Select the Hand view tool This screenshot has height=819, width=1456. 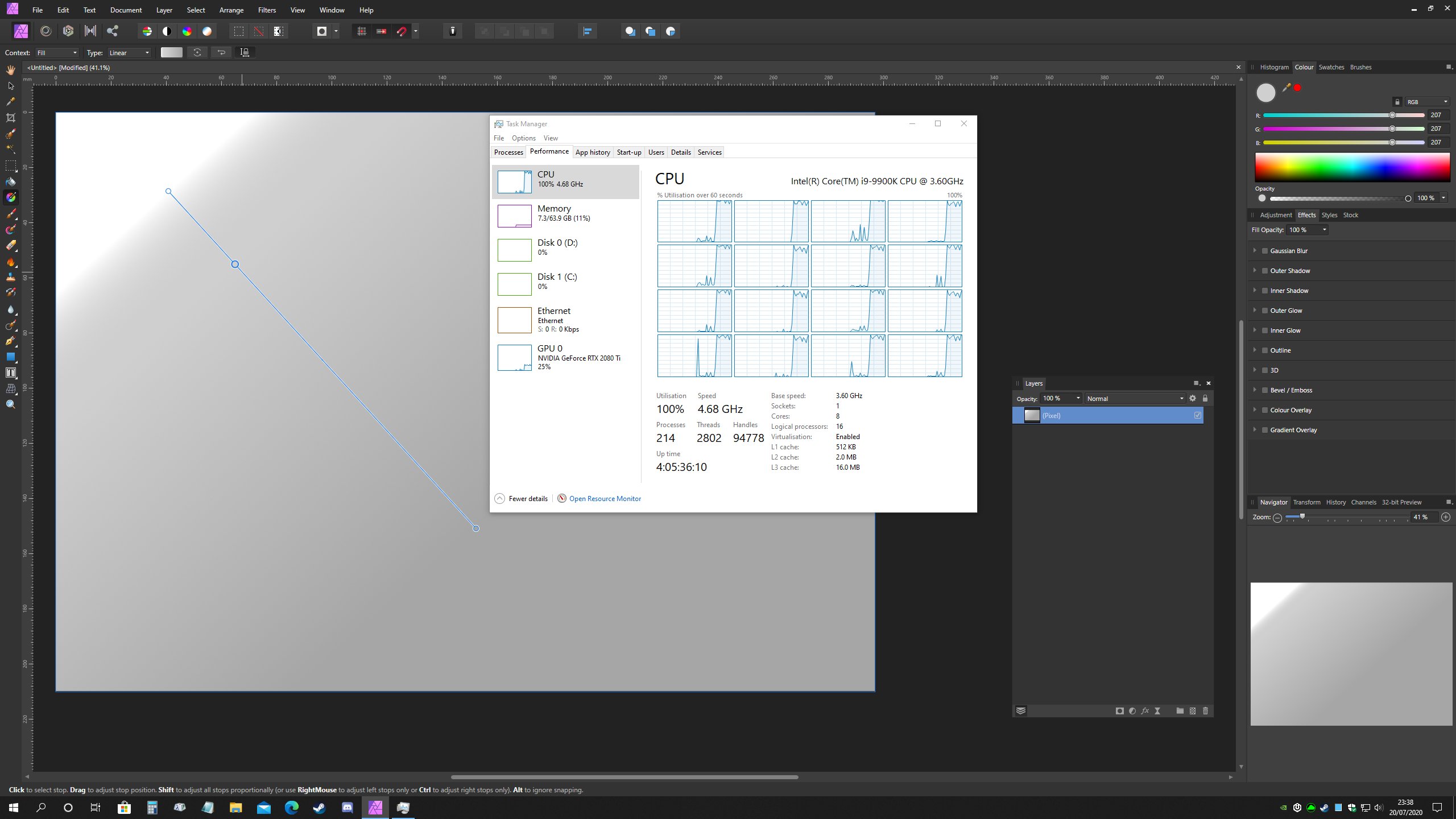[x=10, y=70]
